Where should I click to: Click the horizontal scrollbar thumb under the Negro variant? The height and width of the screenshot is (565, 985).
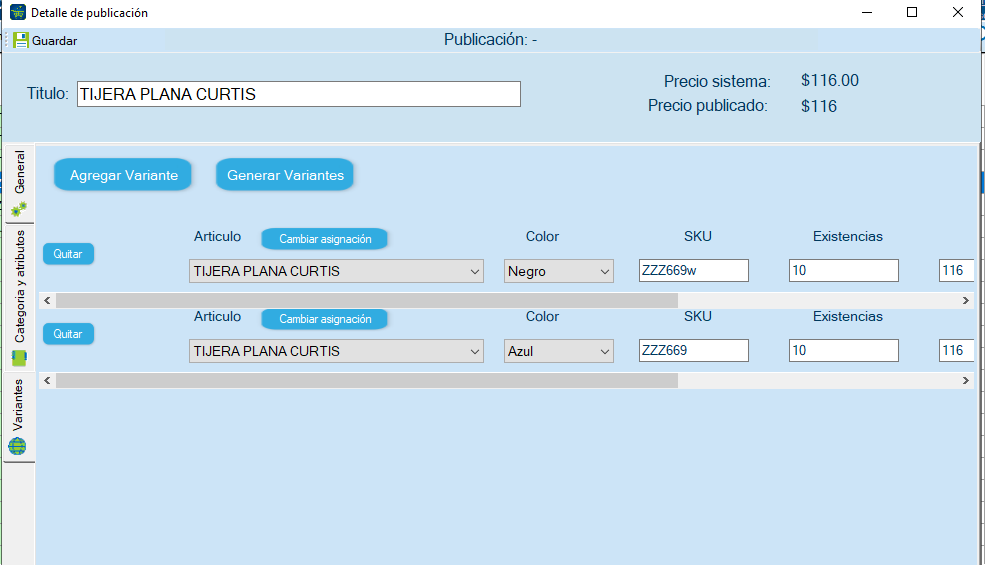coord(367,300)
